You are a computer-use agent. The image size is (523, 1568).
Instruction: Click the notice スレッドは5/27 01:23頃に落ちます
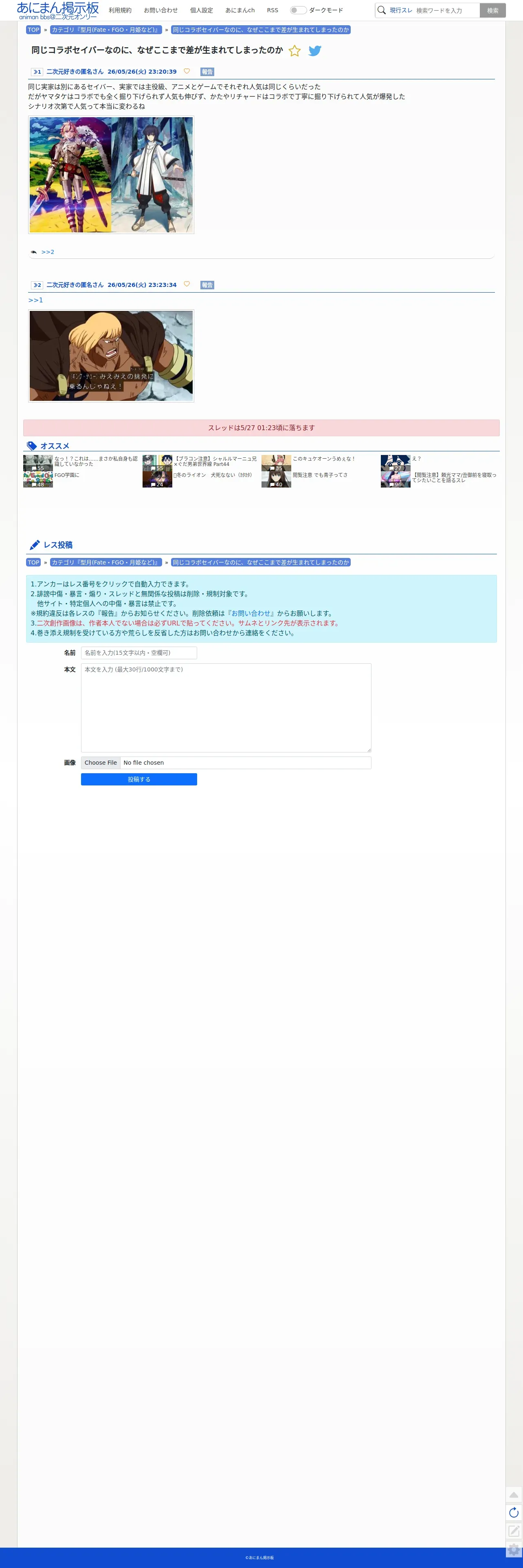[x=261, y=428]
